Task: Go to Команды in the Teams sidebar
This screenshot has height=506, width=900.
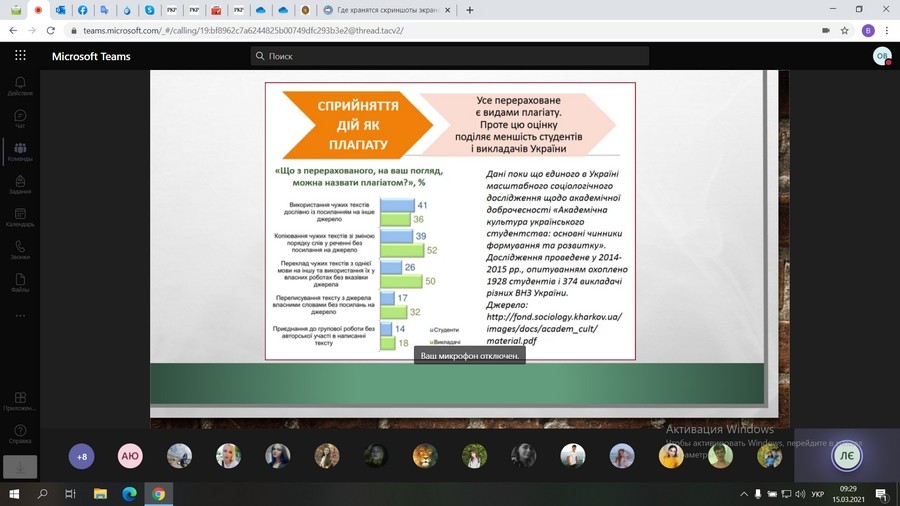Action: (20, 151)
